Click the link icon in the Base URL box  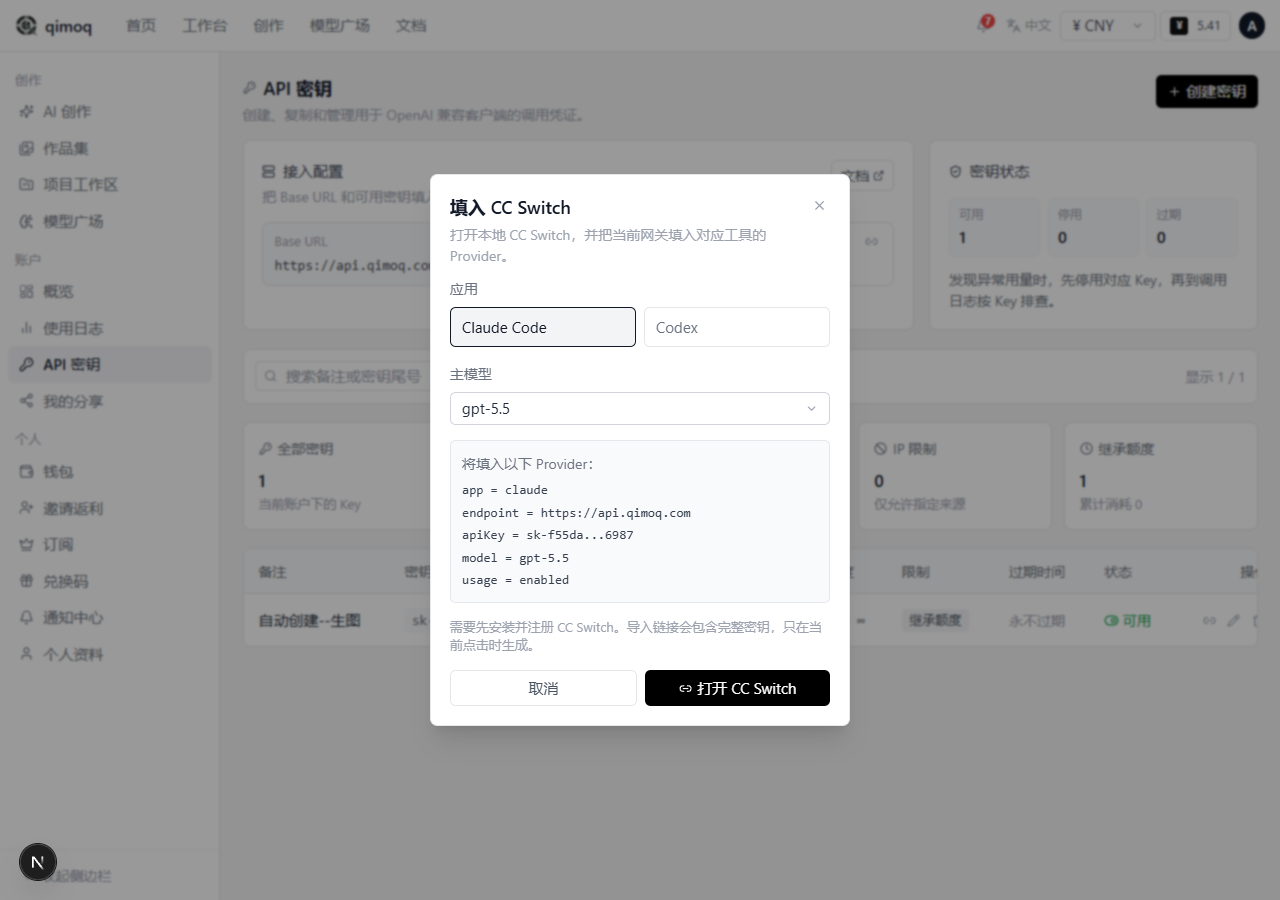click(x=872, y=241)
